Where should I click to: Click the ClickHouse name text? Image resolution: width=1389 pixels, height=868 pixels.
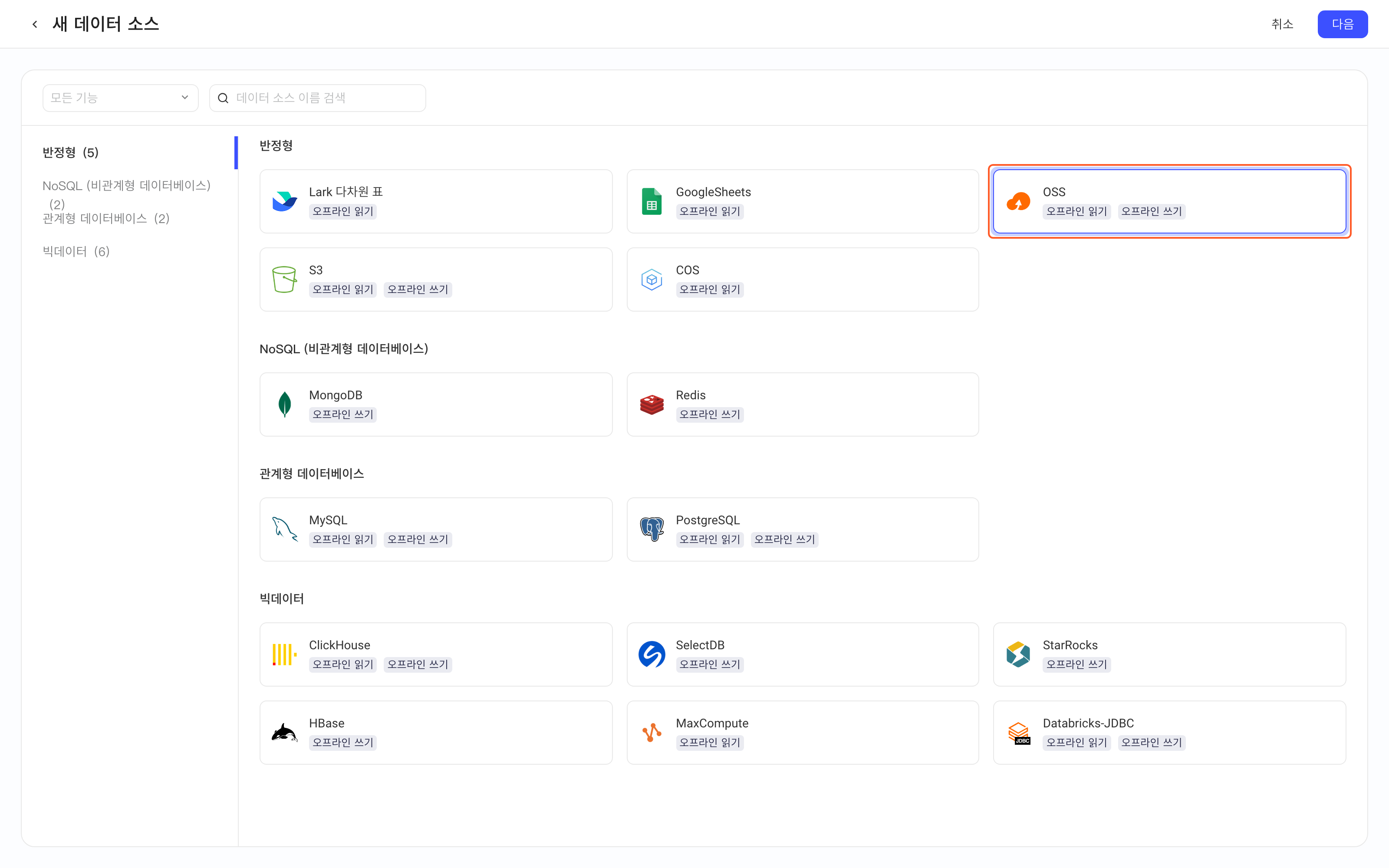point(340,645)
